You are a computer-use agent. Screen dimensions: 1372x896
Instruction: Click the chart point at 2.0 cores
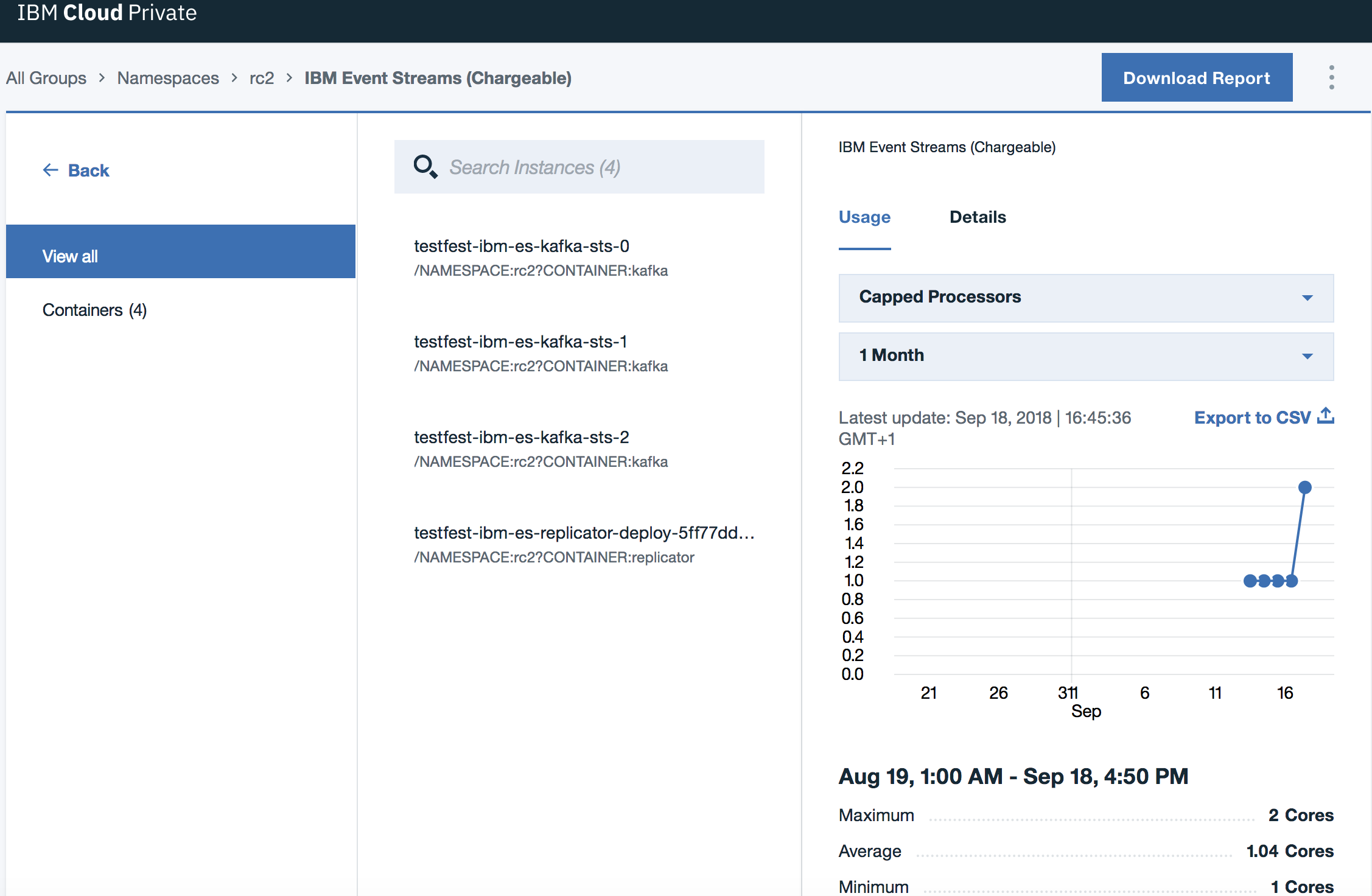point(1304,488)
